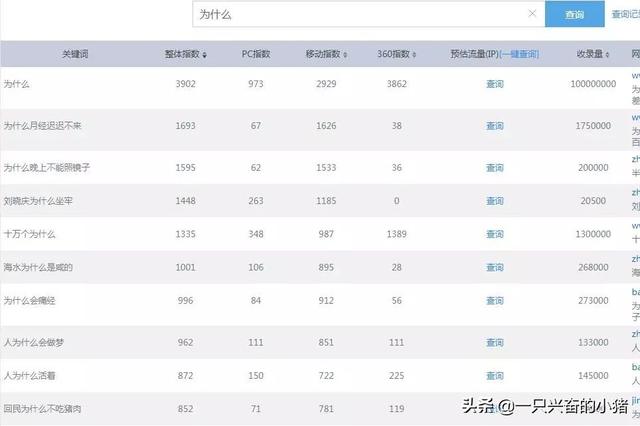Image resolution: width=640 pixels, height=426 pixels.
Task: Select keyword 刘晓庆为什么坐牢
Action: pos(38,201)
